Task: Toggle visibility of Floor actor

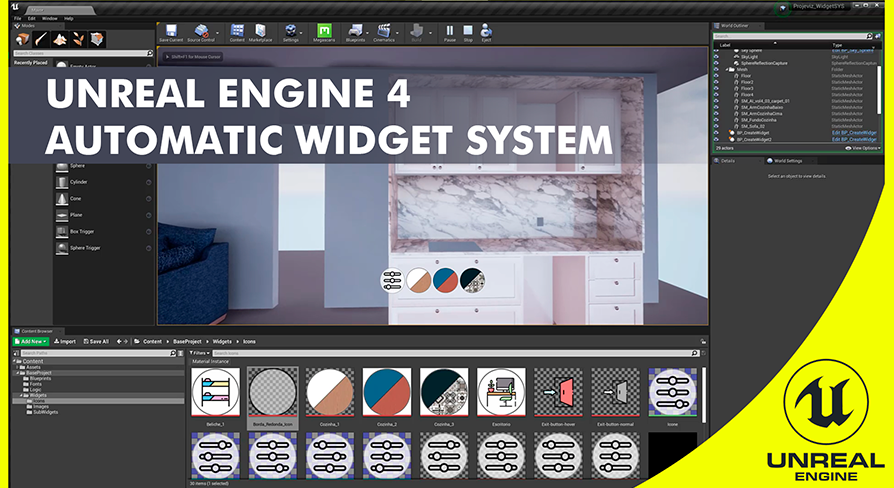Action: click(716, 76)
